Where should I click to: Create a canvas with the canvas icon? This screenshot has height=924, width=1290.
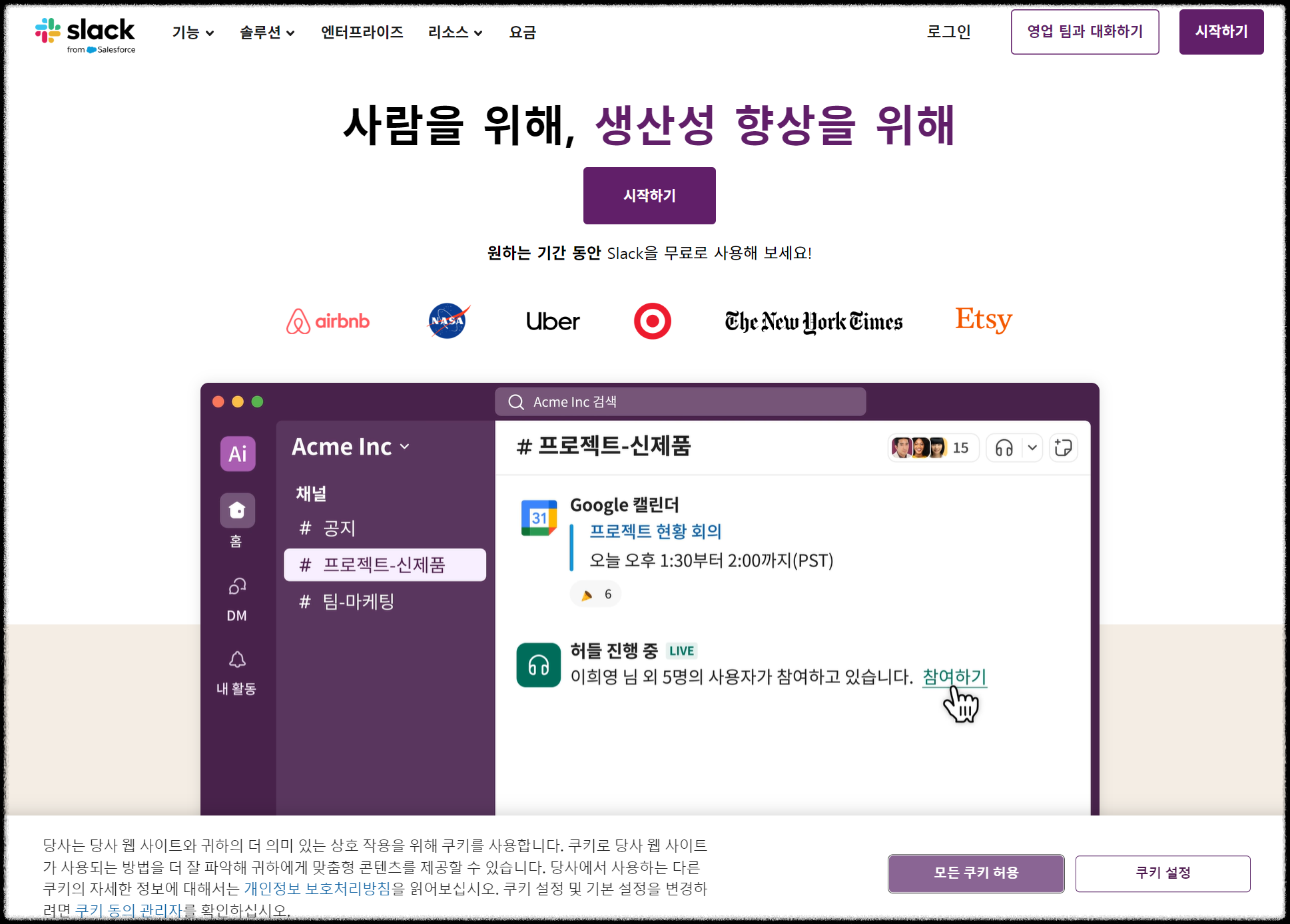pyautogui.click(x=1063, y=447)
